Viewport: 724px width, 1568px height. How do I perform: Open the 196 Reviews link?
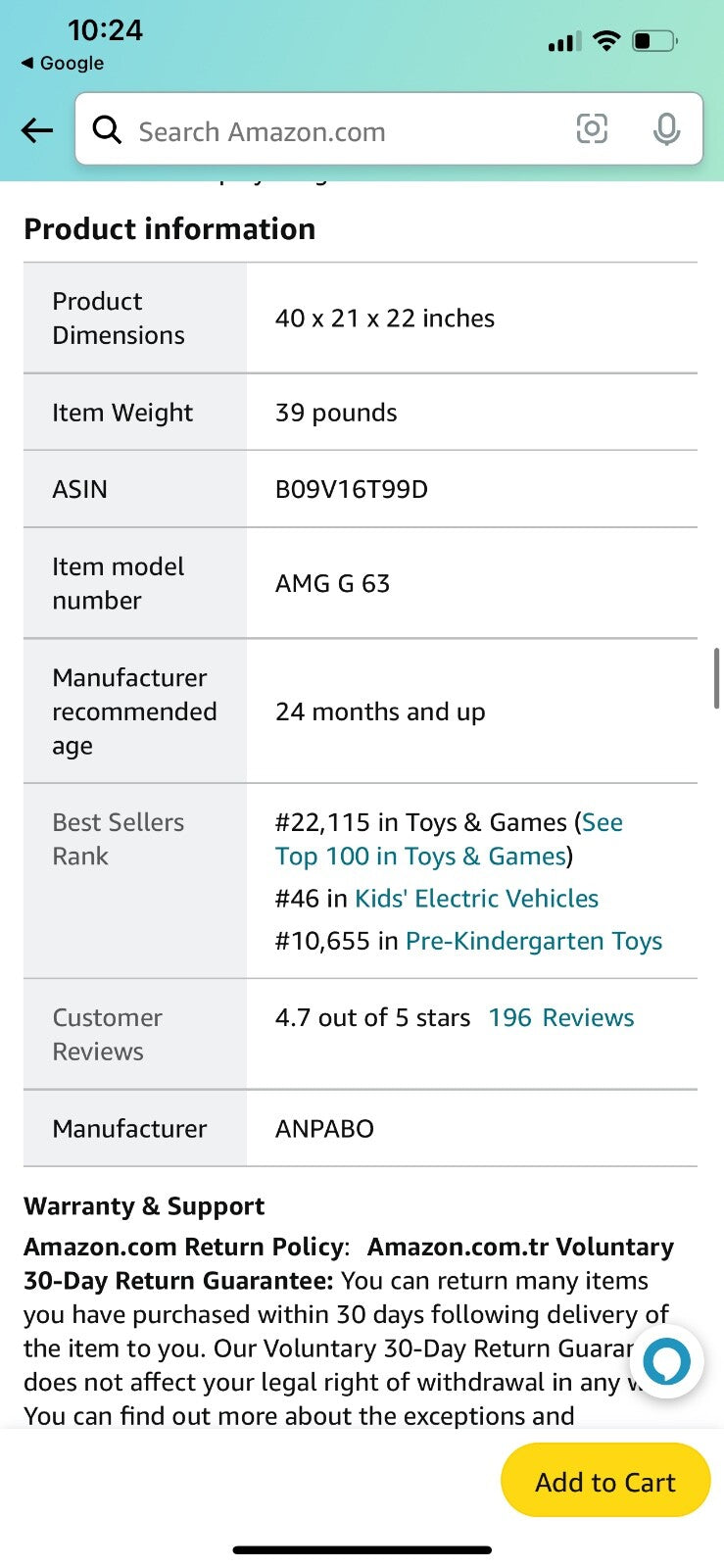coord(561,1017)
